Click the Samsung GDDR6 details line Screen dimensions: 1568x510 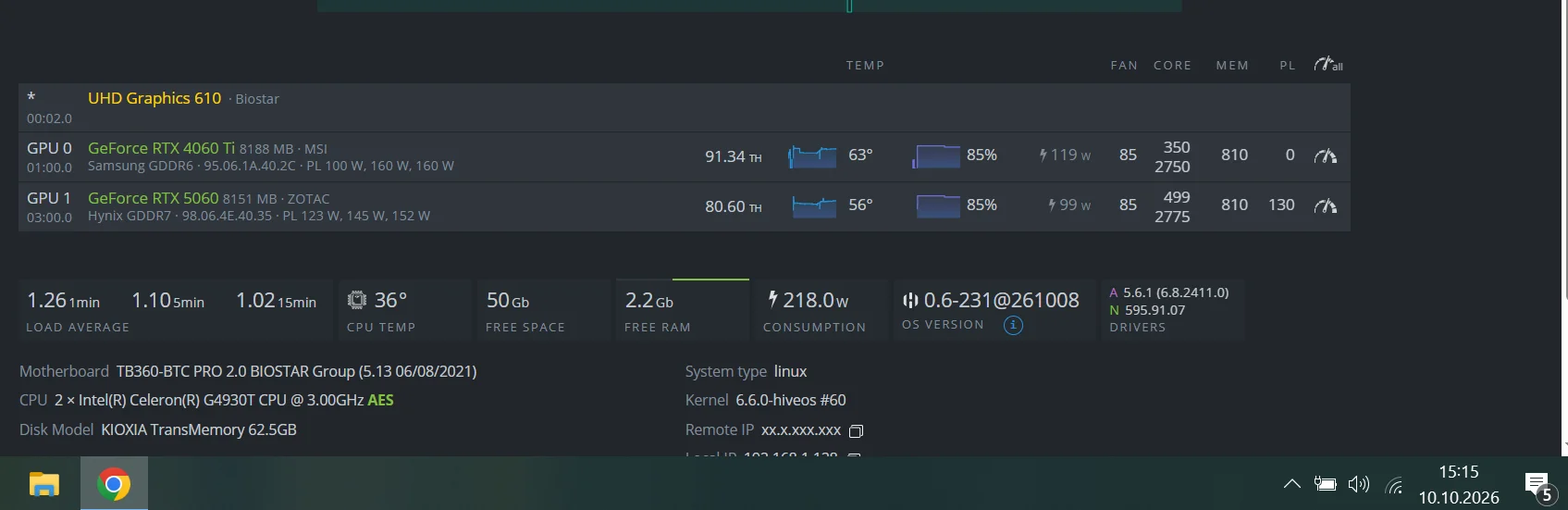coord(271,166)
